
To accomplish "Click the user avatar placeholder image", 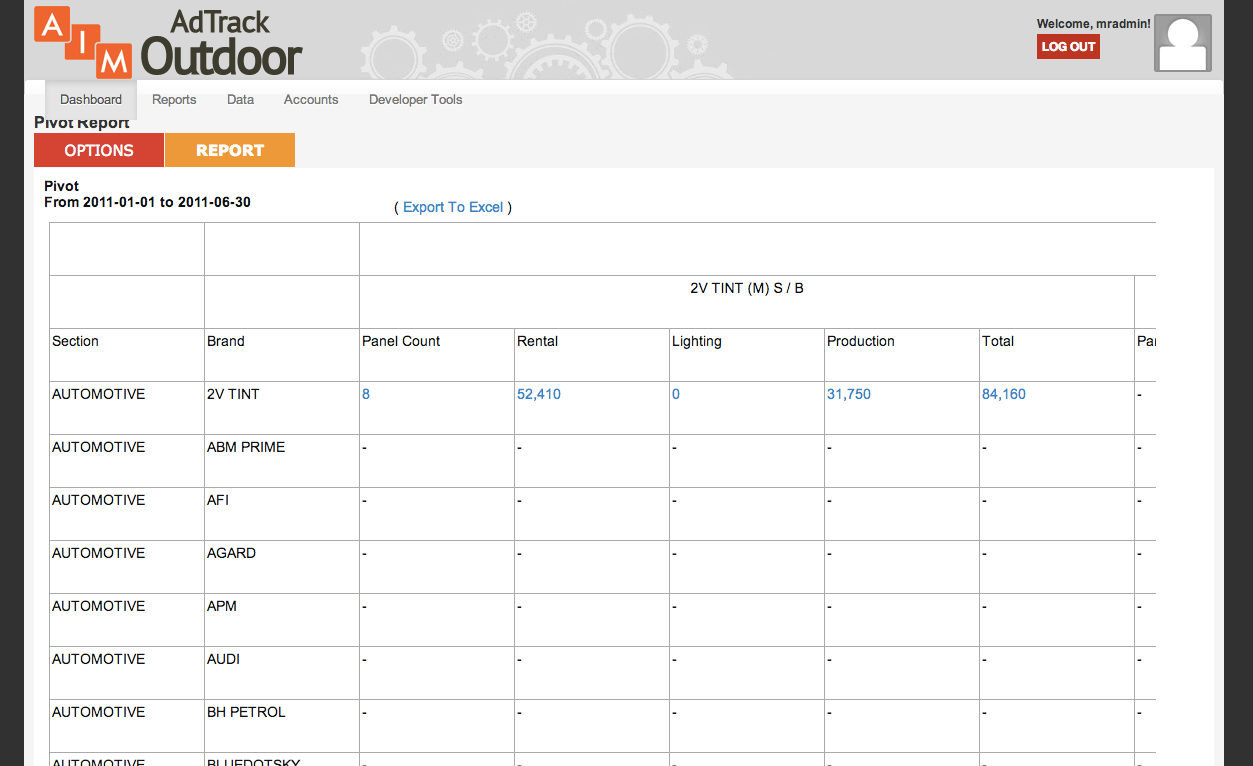I will click(1183, 43).
